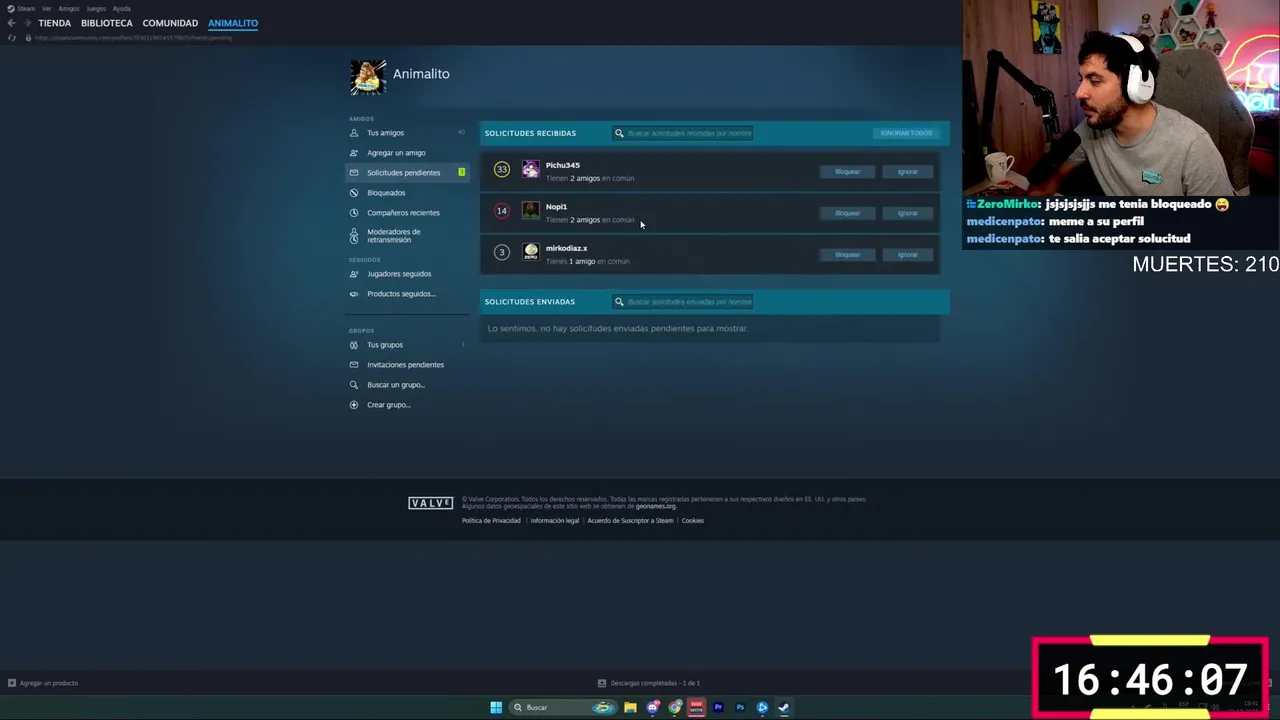Screen dimensions: 1280x720
Task: Open Acuerdo de Suscriptor a Steam link
Action: point(630,521)
